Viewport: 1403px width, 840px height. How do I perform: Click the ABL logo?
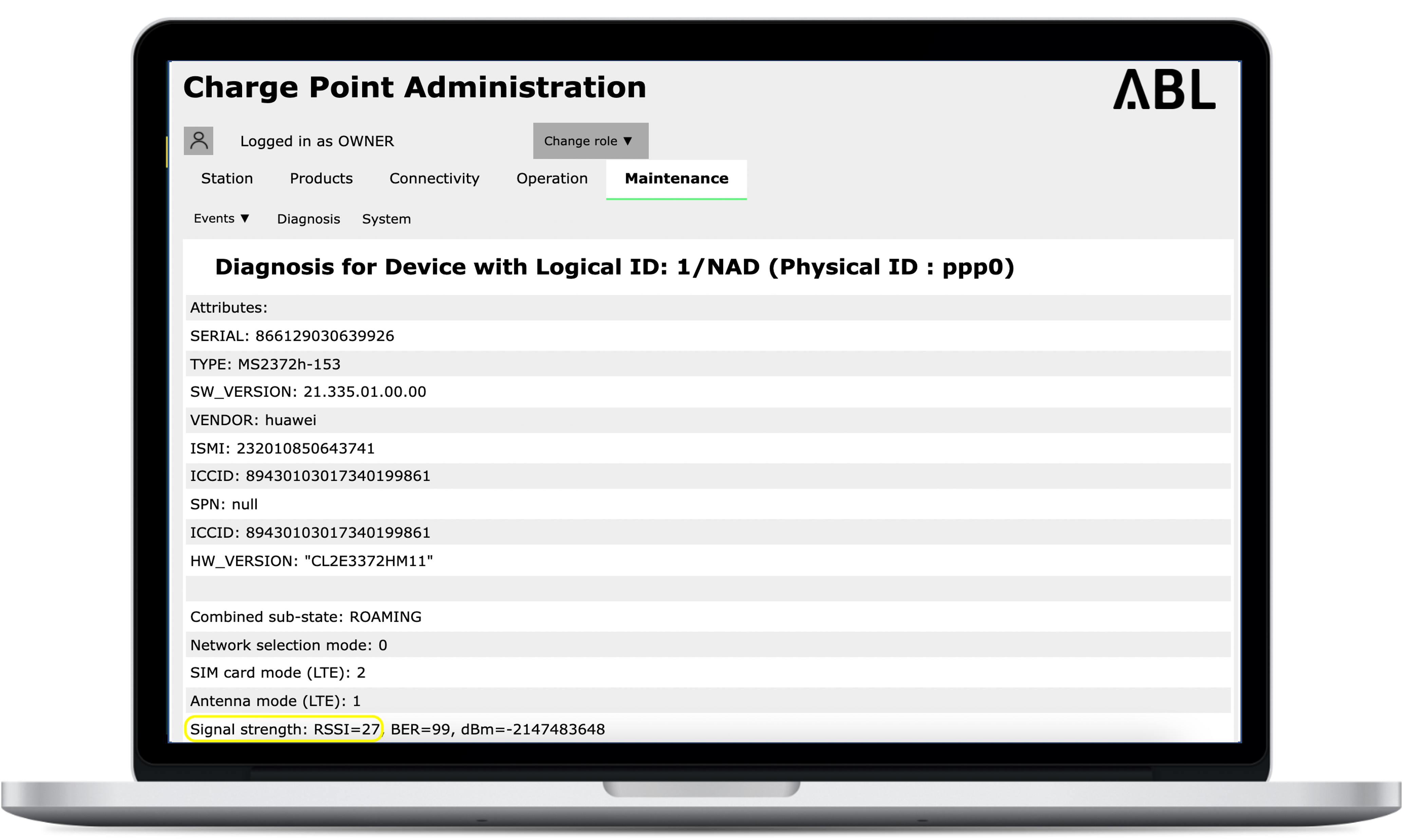[x=1164, y=90]
